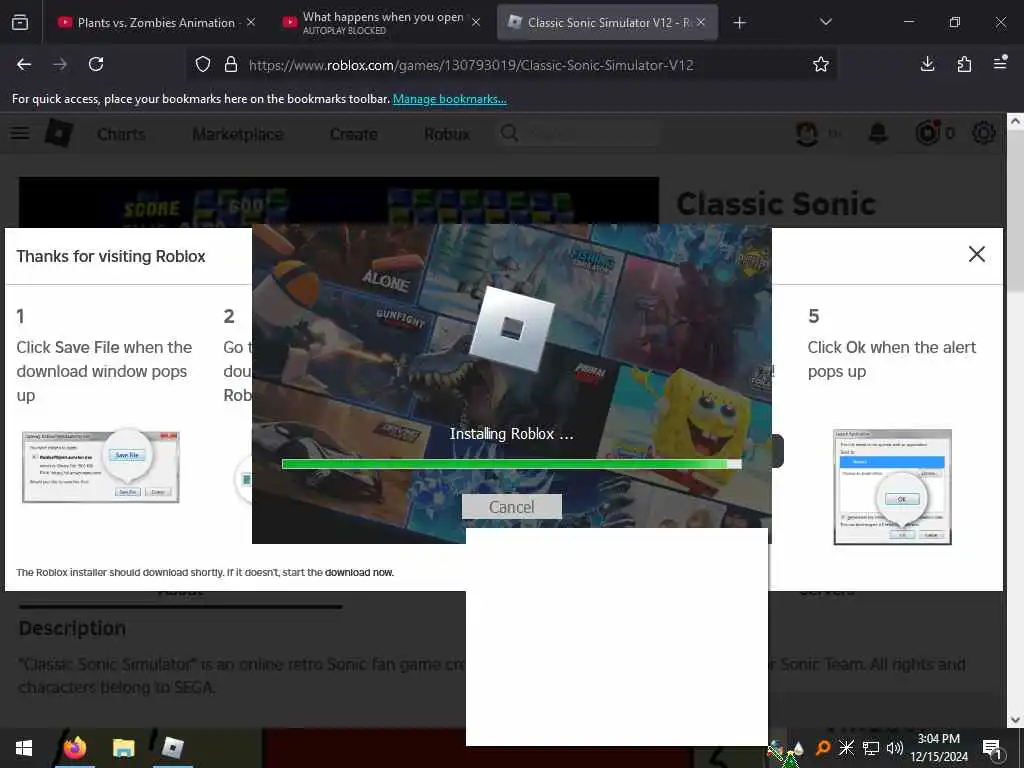
Task: Open Robux in Roblox navigation
Action: (447, 134)
